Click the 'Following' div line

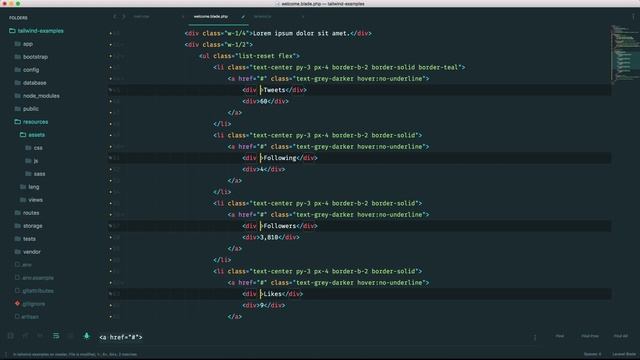point(280,158)
